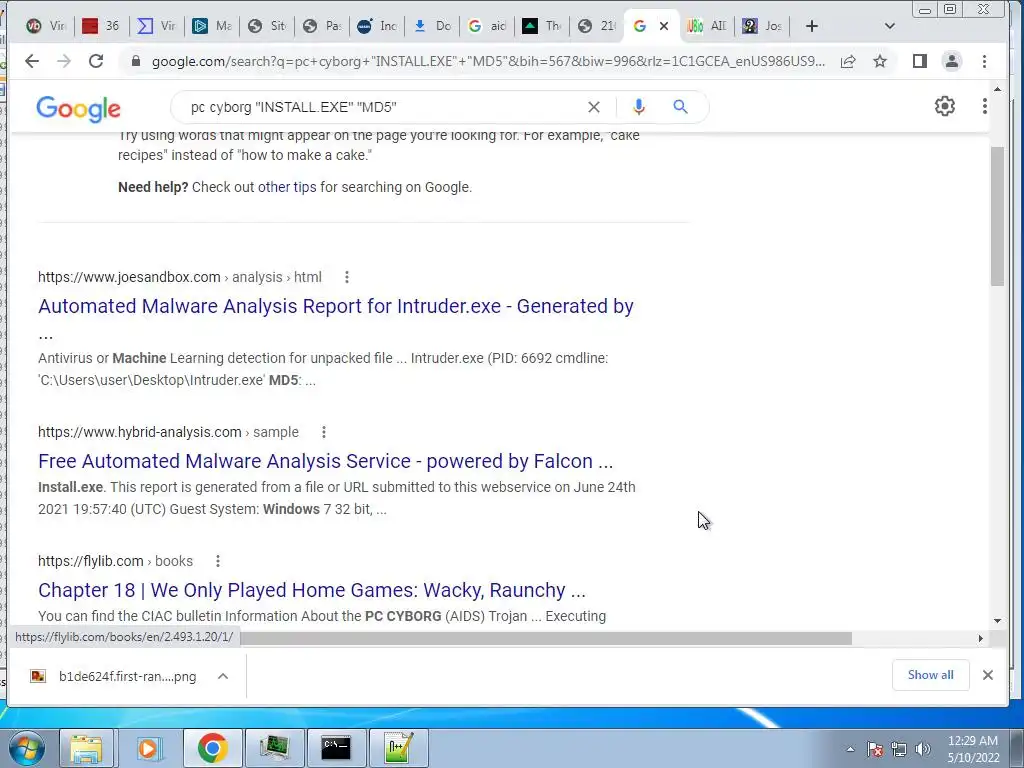Open the hybrid-analysis result options menu
This screenshot has height=768, width=1024.
point(323,432)
